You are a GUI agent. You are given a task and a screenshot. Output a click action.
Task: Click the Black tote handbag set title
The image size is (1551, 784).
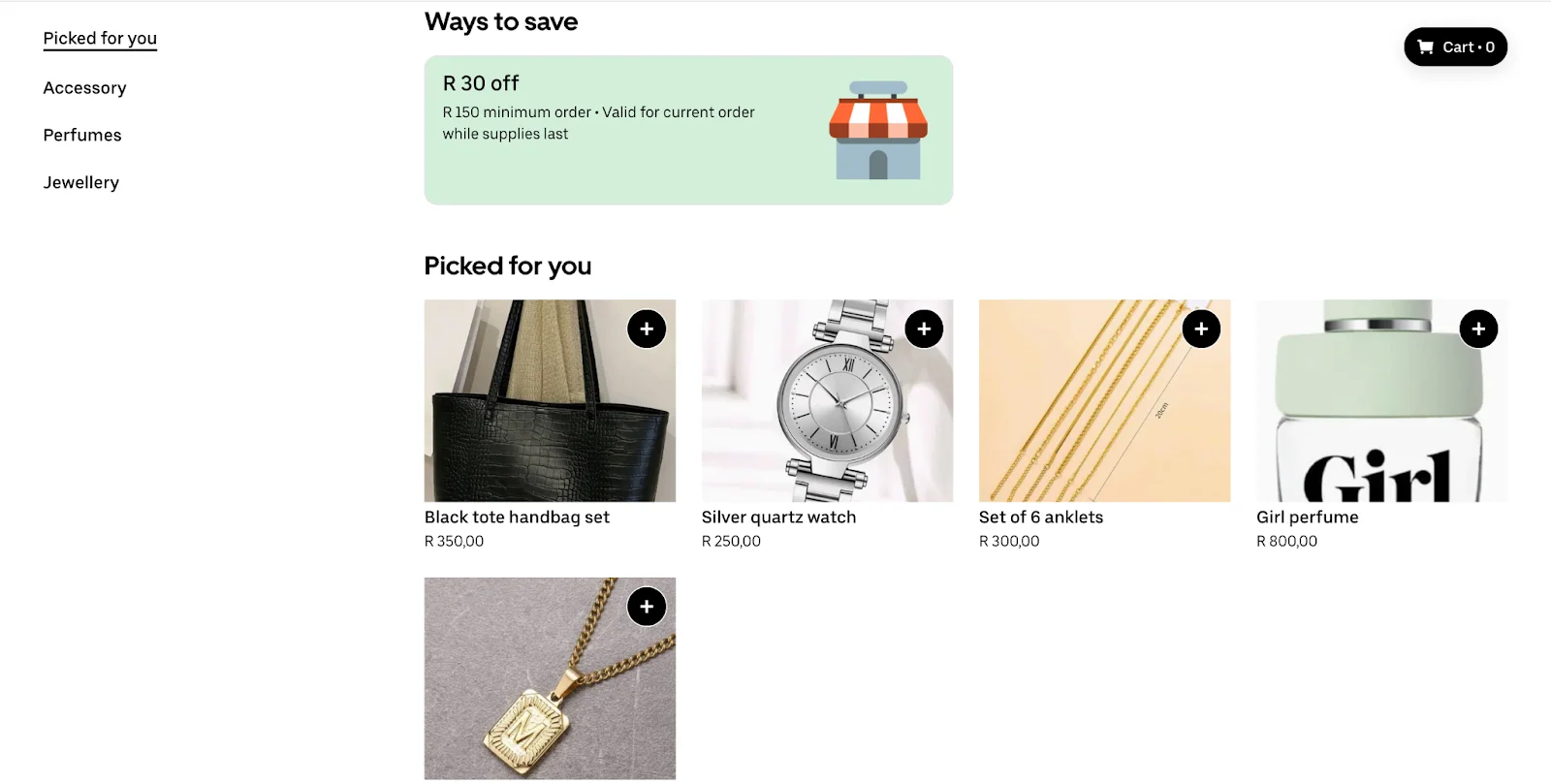pyautogui.click(x=517, y=517)
